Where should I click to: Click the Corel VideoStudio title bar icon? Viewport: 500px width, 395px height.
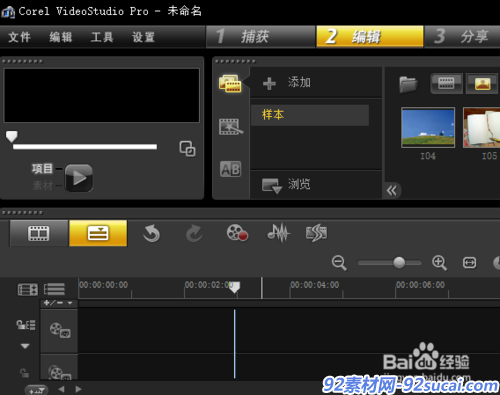(8, 12)
